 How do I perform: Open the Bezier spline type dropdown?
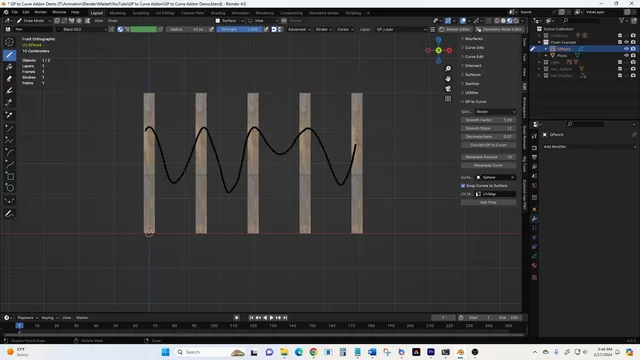point(495,112)
